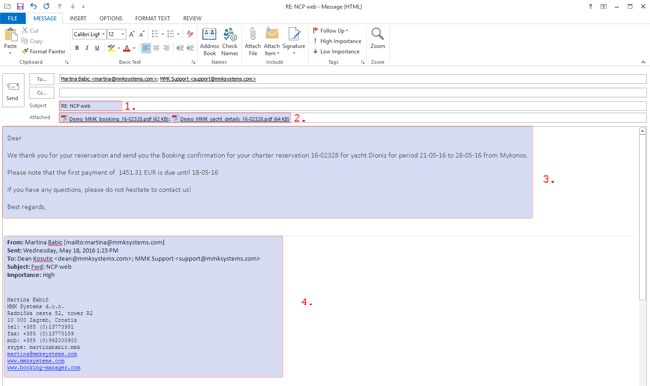The image size is (650, 386).
Task: Cut the selected text
Action: tap(30, 30)
